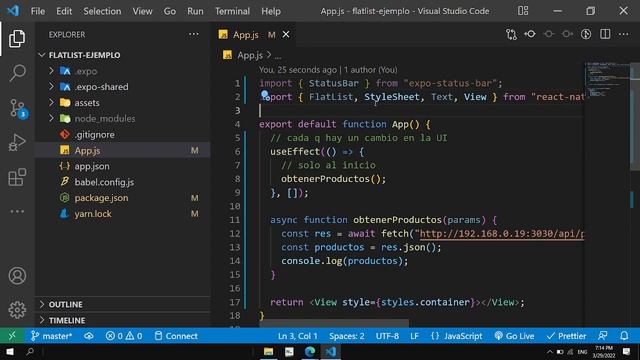The image size is (640, 360).
Task: Show additional activity bar views ellipsis
Action: tap(17, 211)
